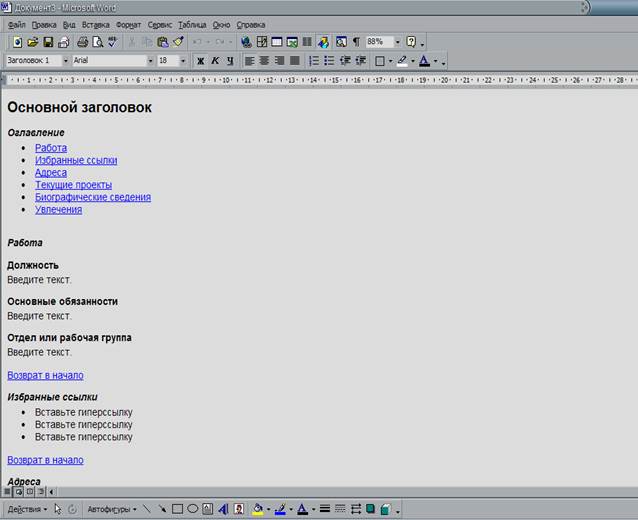The height and width of the screenshot is (520, 638).
Task: Toggle bold formatting with the Ж button
Action: (x=200, y=61)
